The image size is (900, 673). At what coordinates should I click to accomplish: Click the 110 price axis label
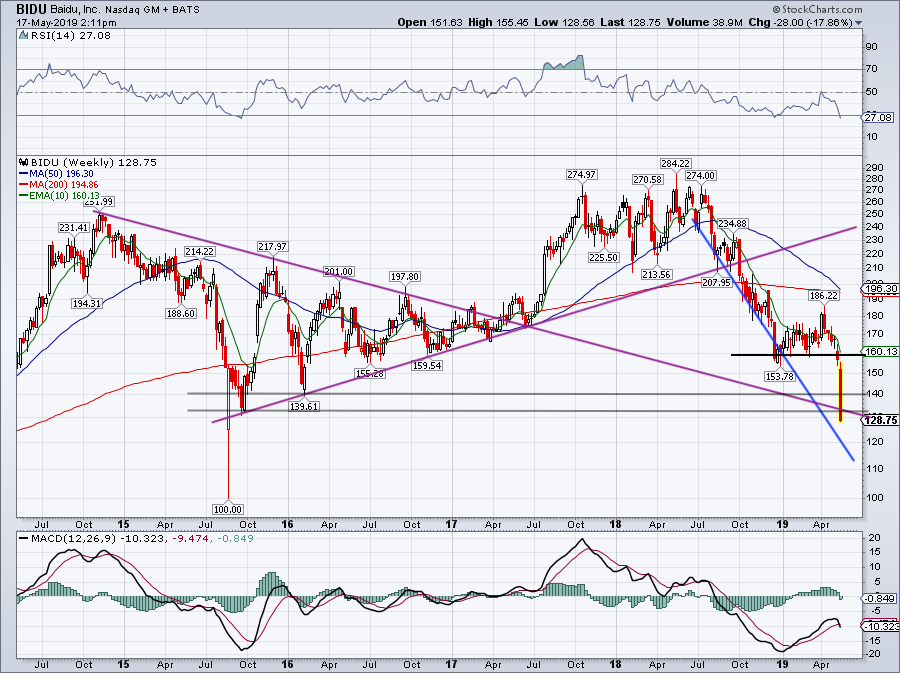pyautogui.click(x=875, y=469)
